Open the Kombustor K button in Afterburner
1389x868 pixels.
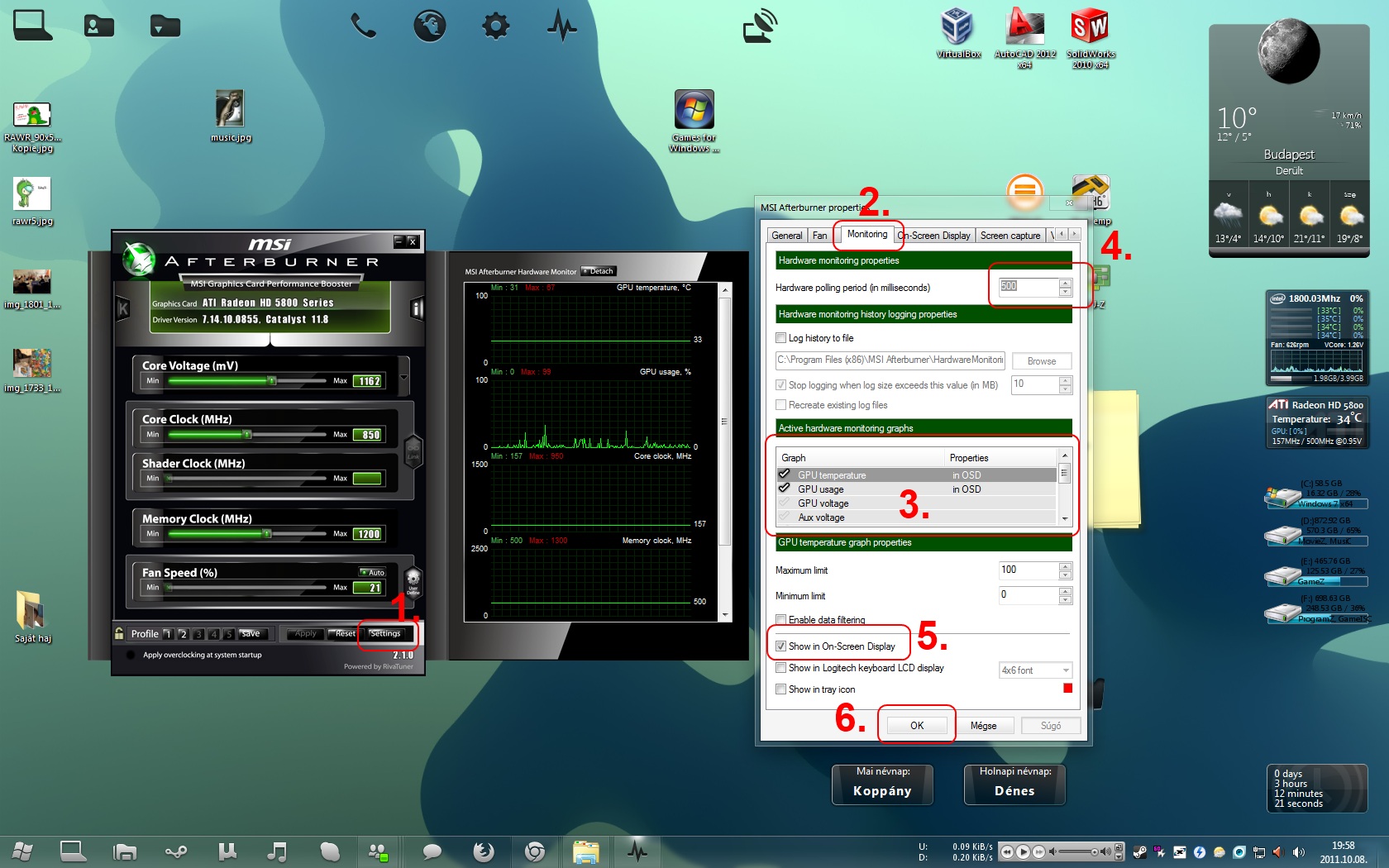coord(123,309)
